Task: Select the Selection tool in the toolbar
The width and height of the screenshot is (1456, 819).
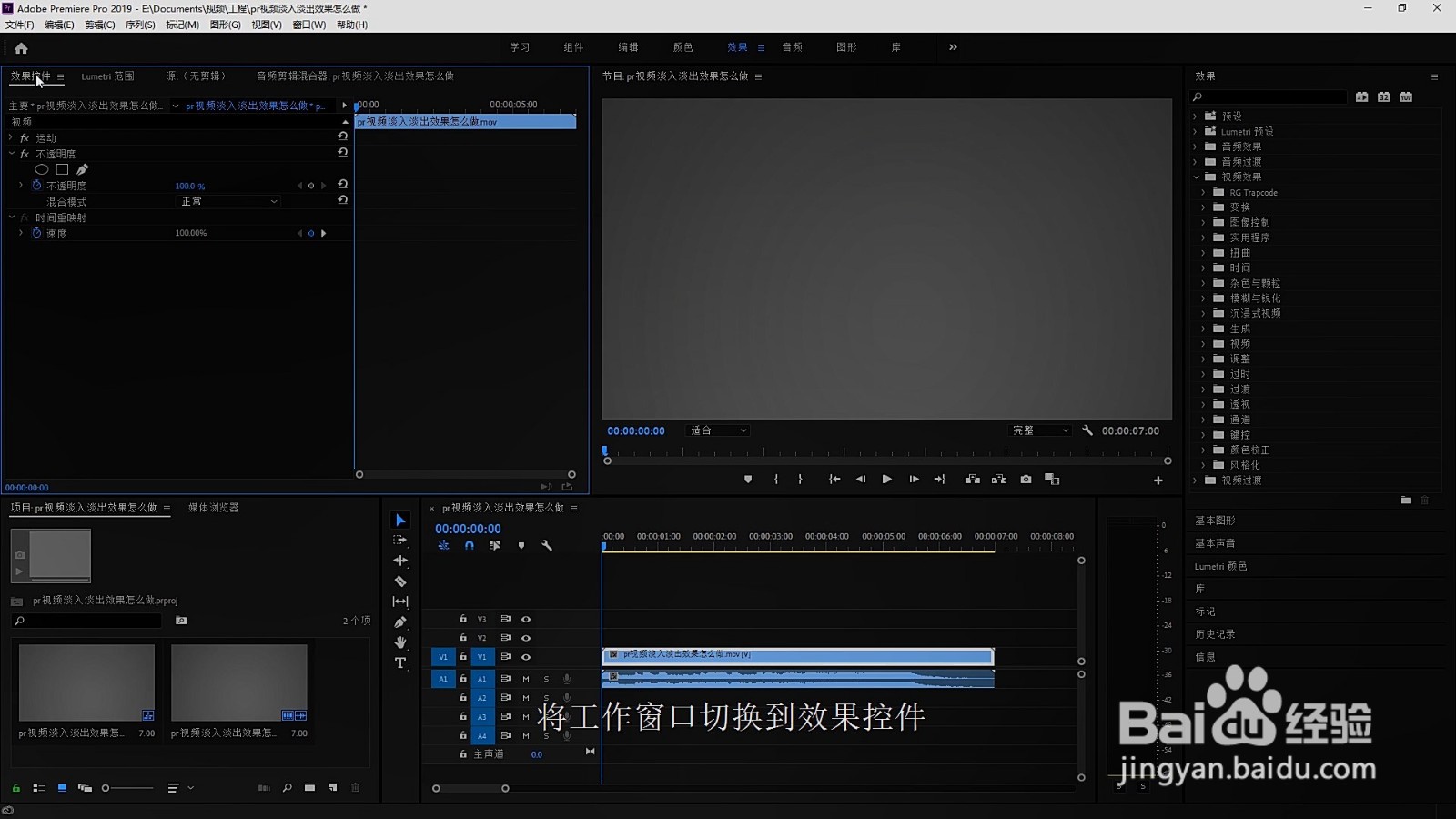Action: click(x=400, y=520)
